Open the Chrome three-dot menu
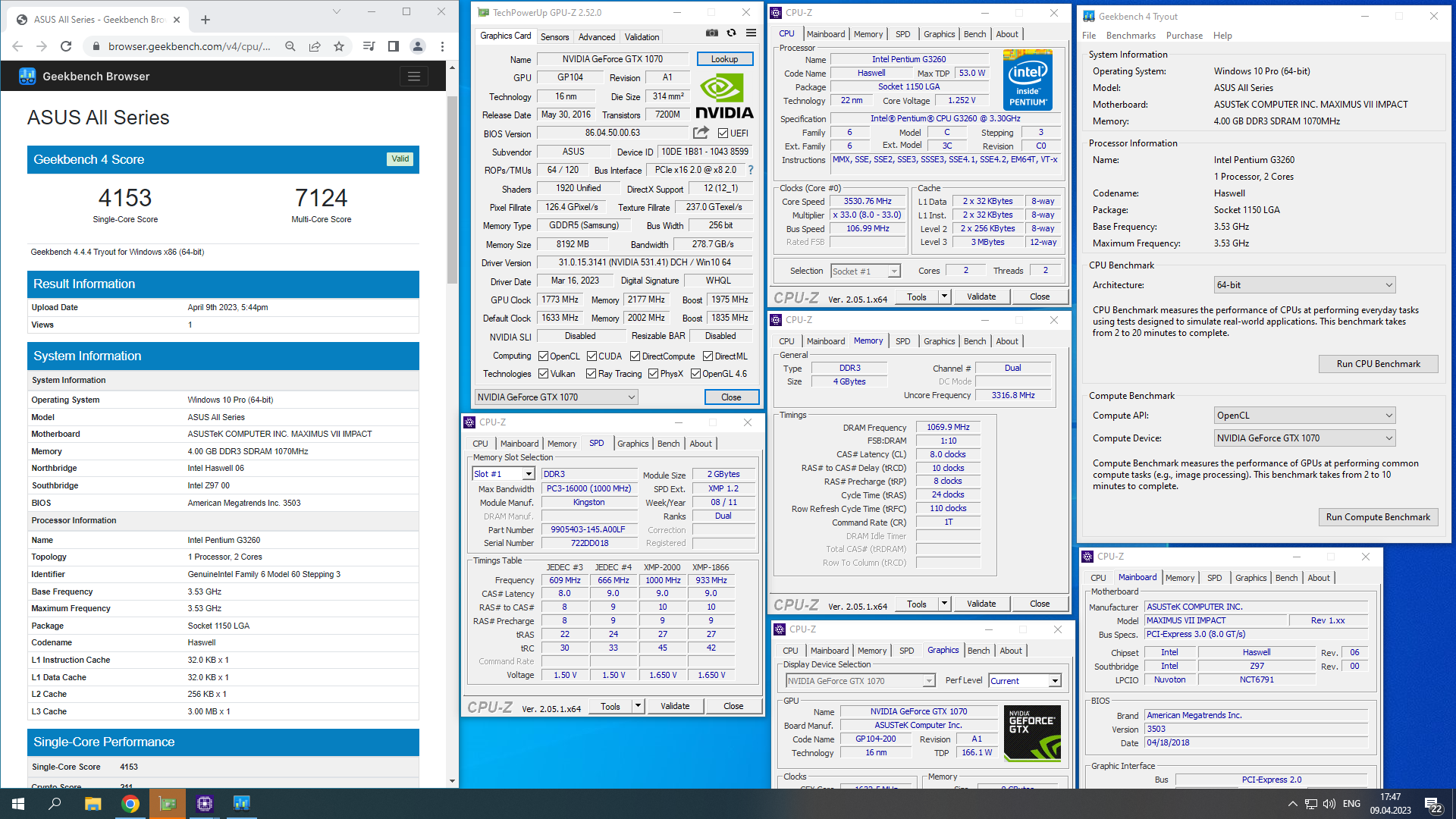Viewport: 1456px width, 819px height. 442,46
